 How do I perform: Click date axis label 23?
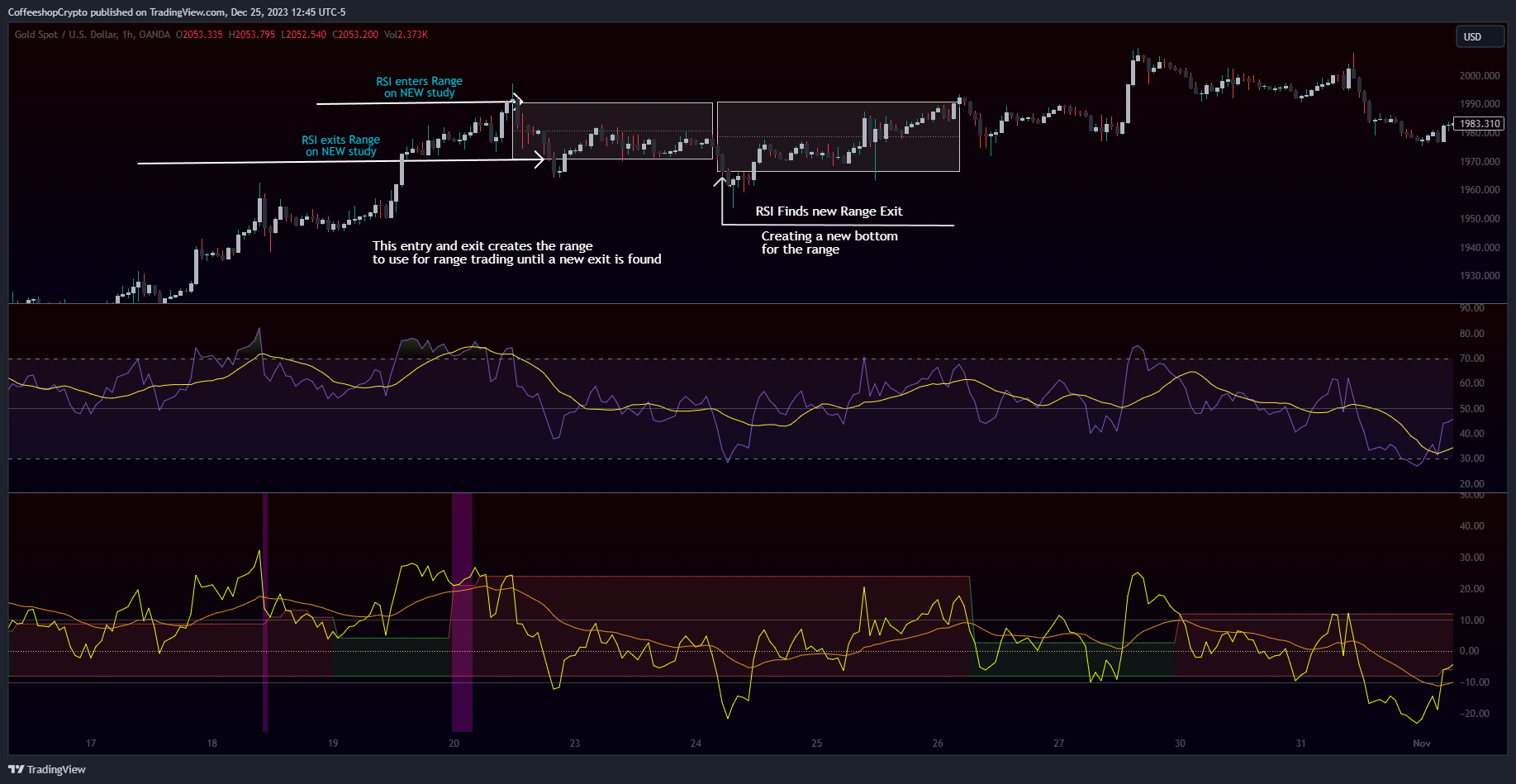pyautogui.click(x=575, y=744)
